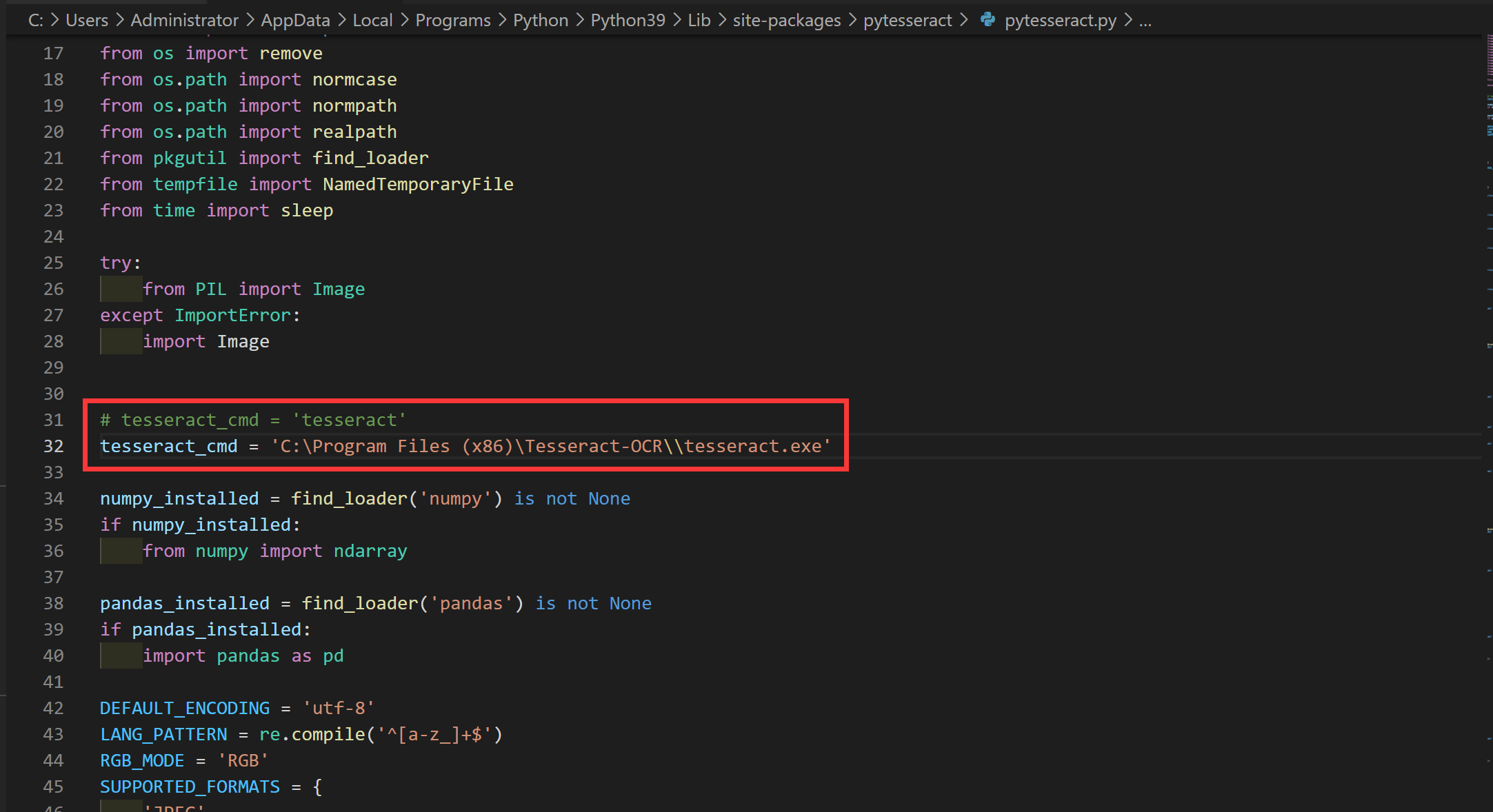Select the Administrator breadcrumb segment
1493x812 pixels.
pos(184,21)
